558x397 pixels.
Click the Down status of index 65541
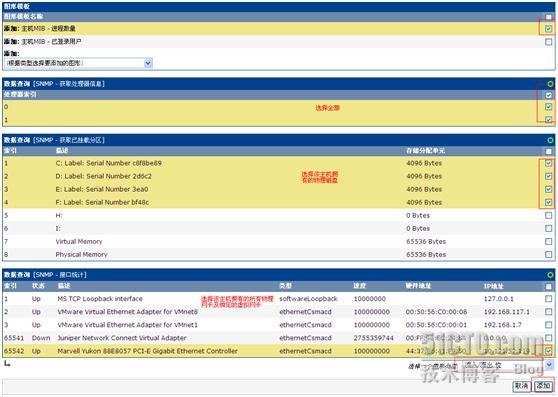coord(41,338)
